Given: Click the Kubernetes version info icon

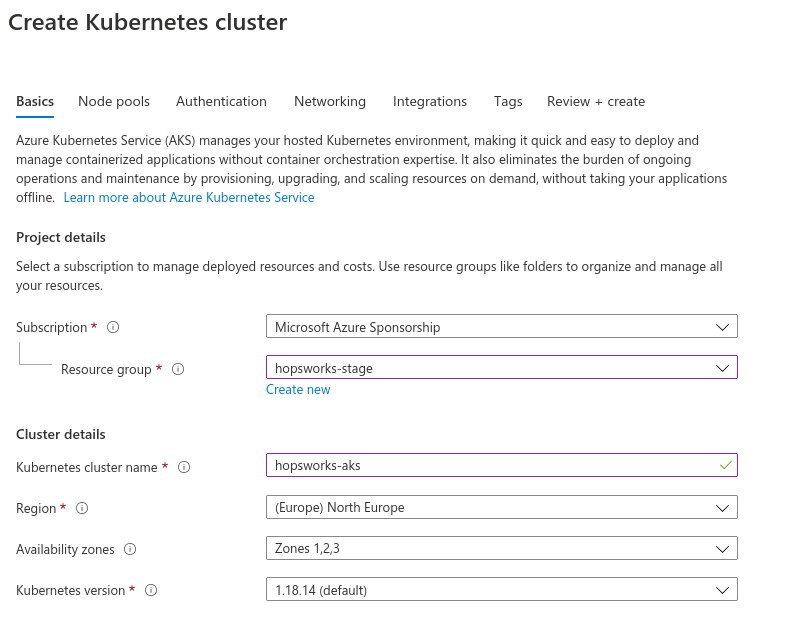Looking at the screenshot, I should tap(151, 590).
